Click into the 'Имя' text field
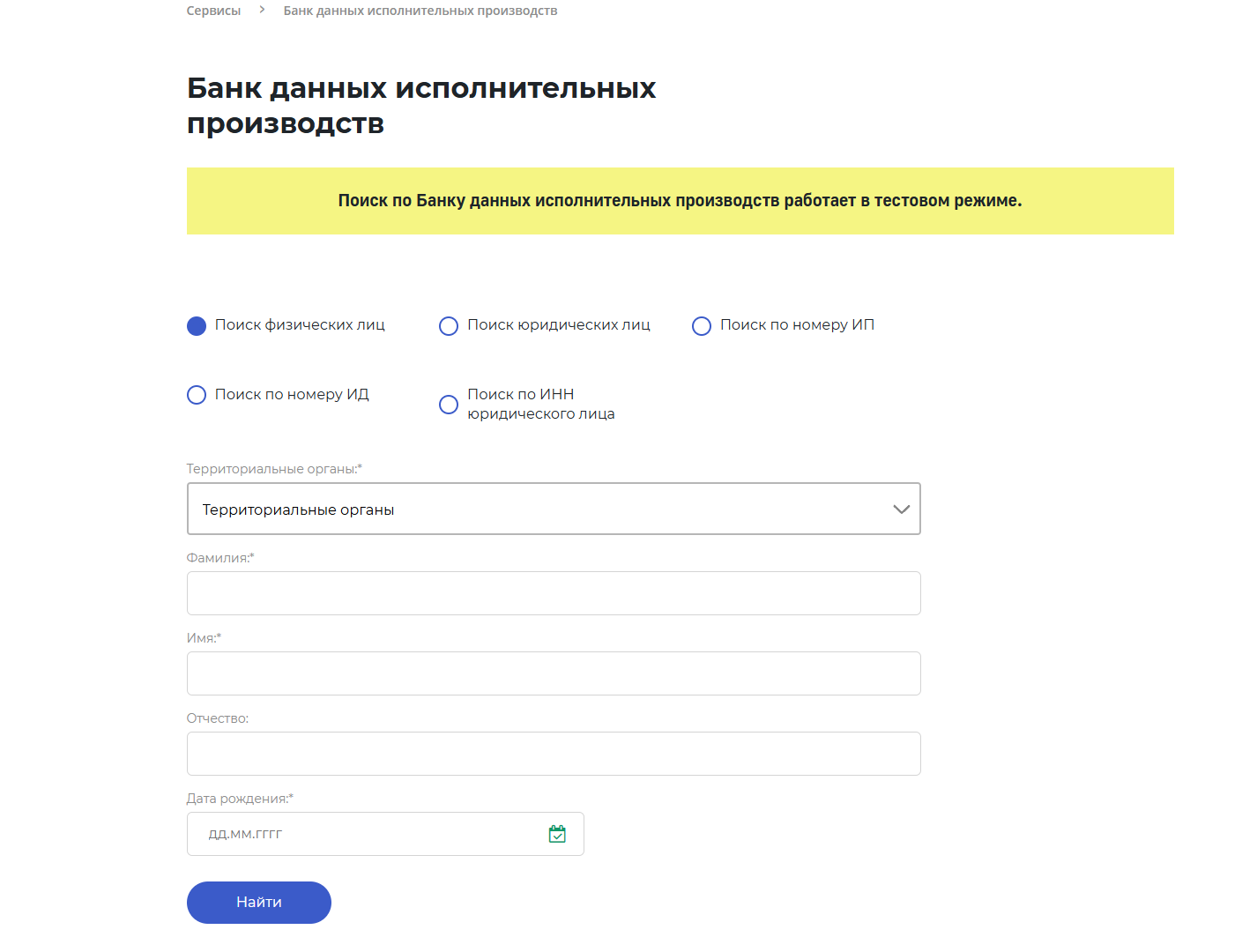 pyautogui.click(x=554, y=673)
